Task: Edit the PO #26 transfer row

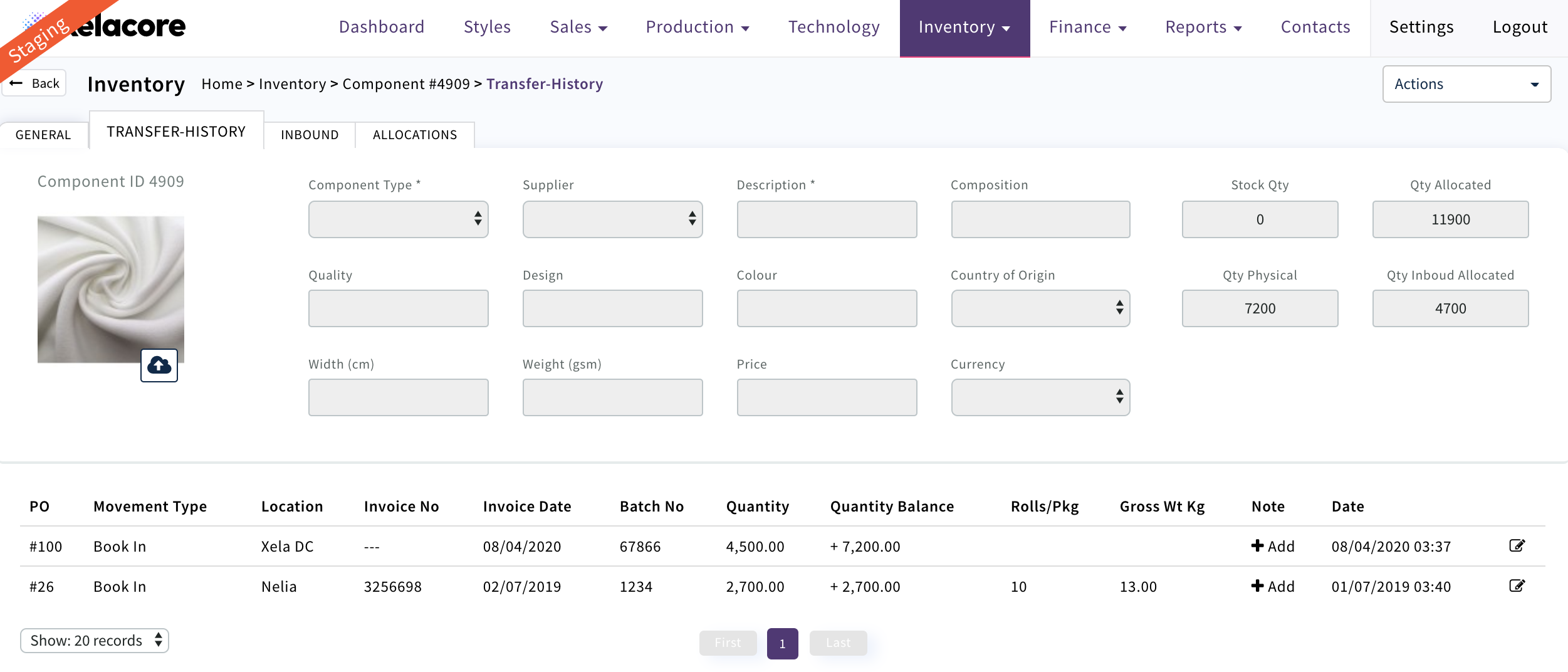Action: (1517, 585)
